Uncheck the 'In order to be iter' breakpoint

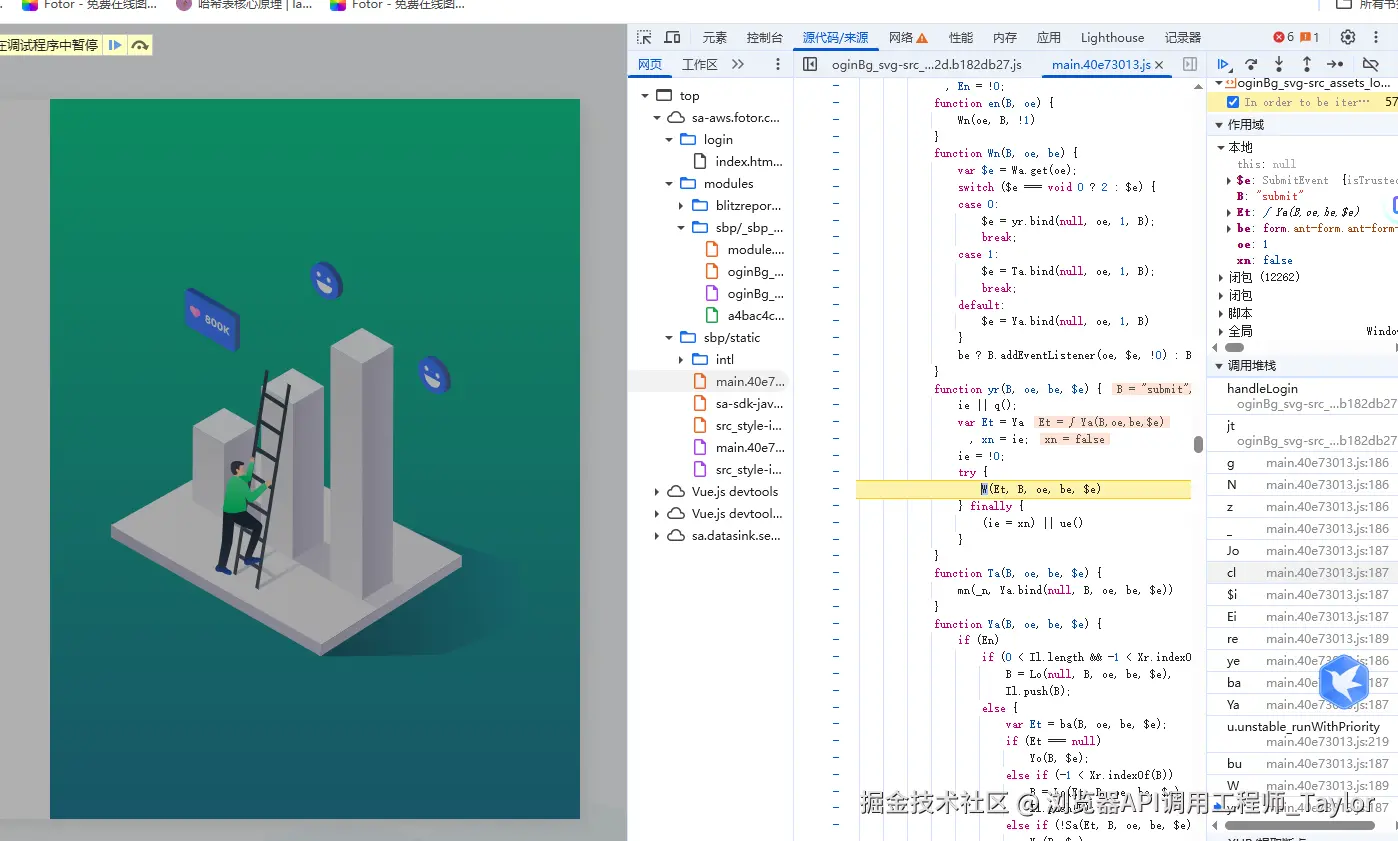[1232, 102]
